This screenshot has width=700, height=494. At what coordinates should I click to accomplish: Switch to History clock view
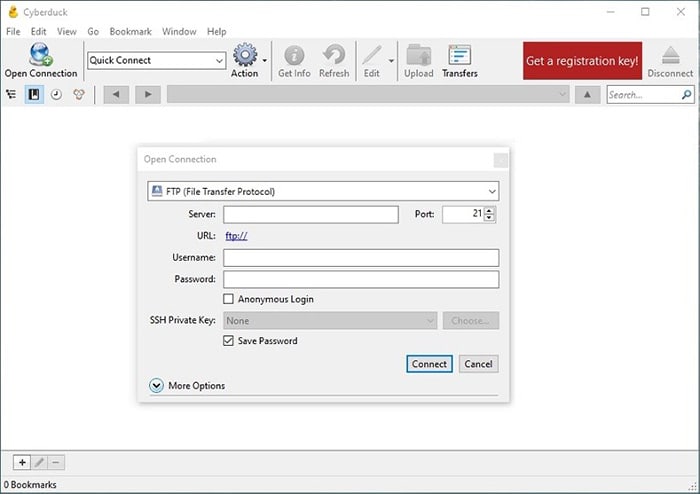tap(56, 95)
